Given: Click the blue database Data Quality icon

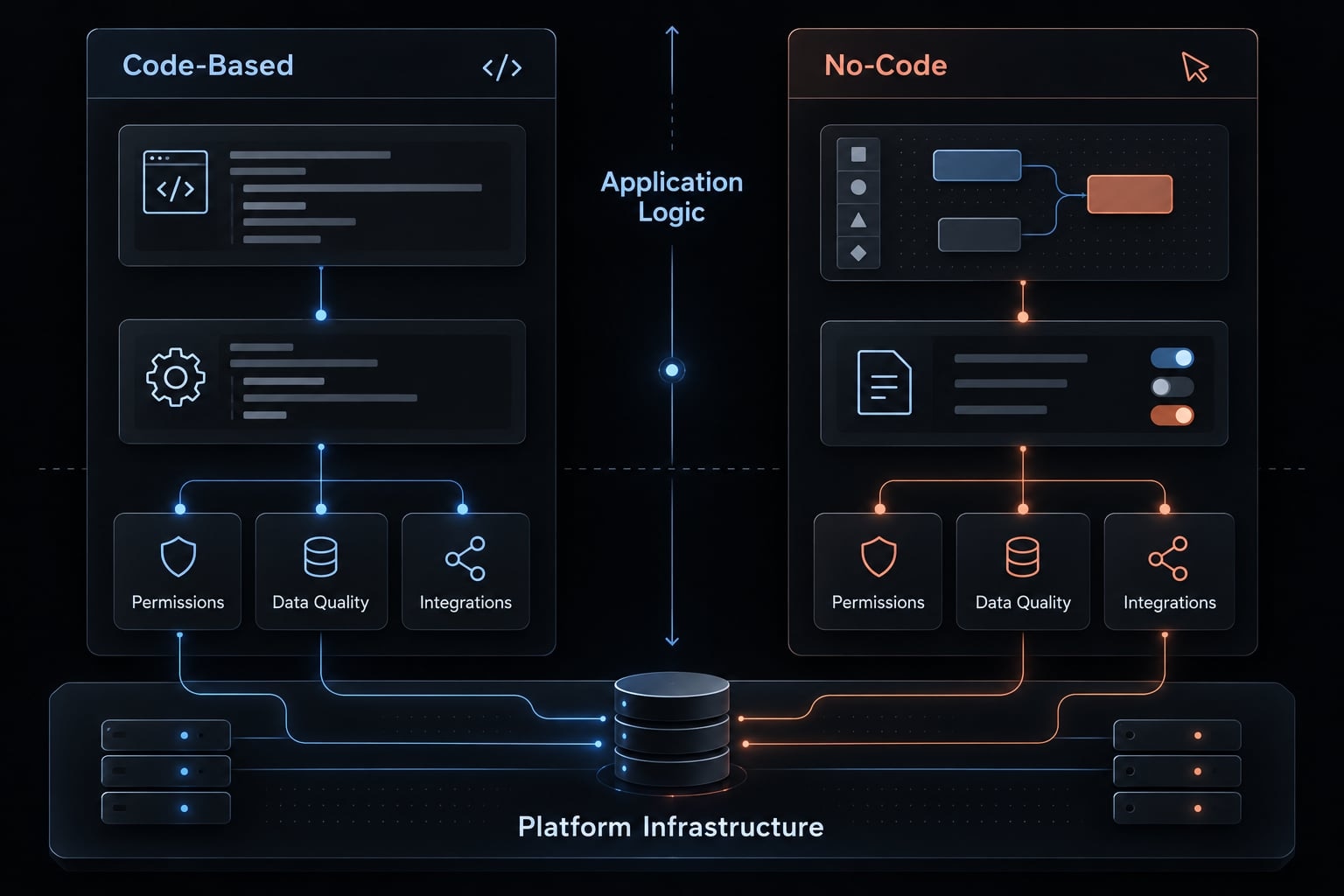Looking at the screenshot, I should tap(320, 556).
